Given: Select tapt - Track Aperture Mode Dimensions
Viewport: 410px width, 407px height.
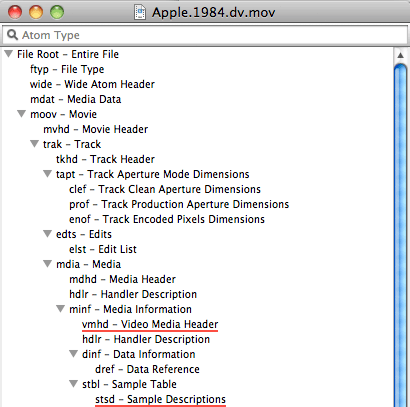Looking at the screenshot, I should pyautogui.click(x=153, y=174).
